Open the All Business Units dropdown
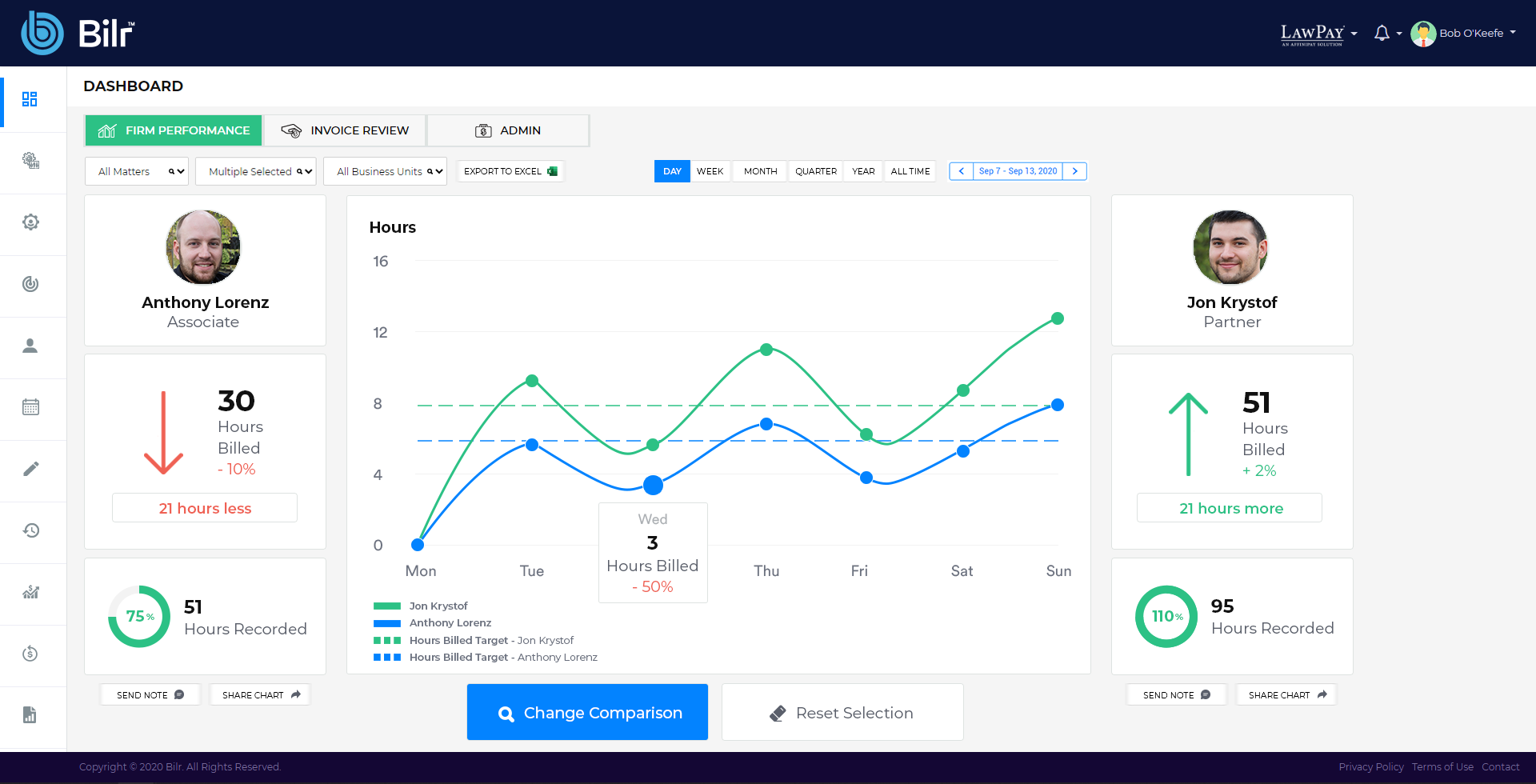 (x=385, y=171)
